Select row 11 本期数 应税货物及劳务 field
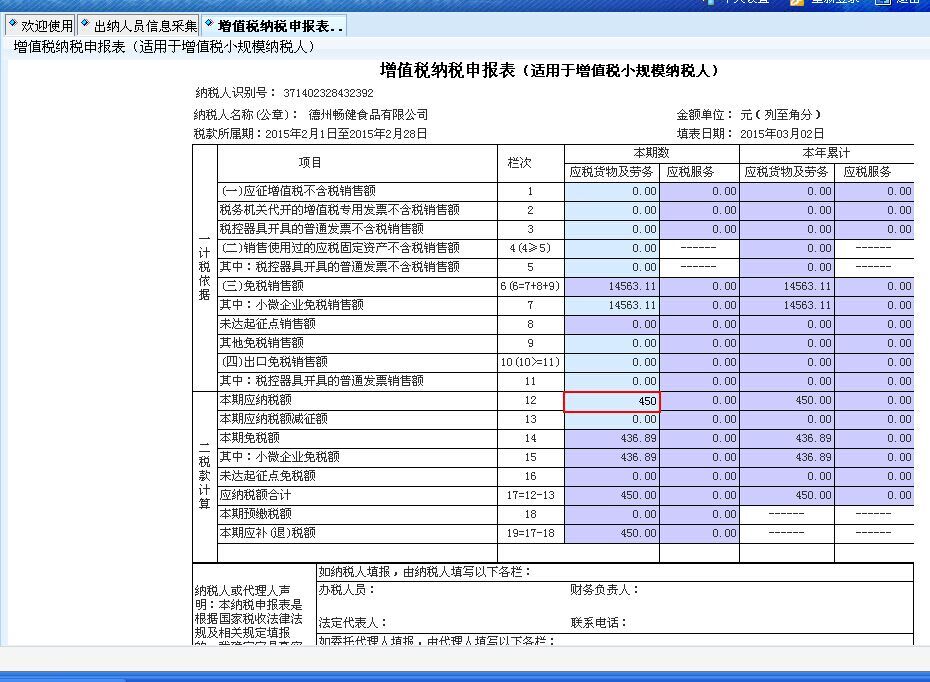 611,381
